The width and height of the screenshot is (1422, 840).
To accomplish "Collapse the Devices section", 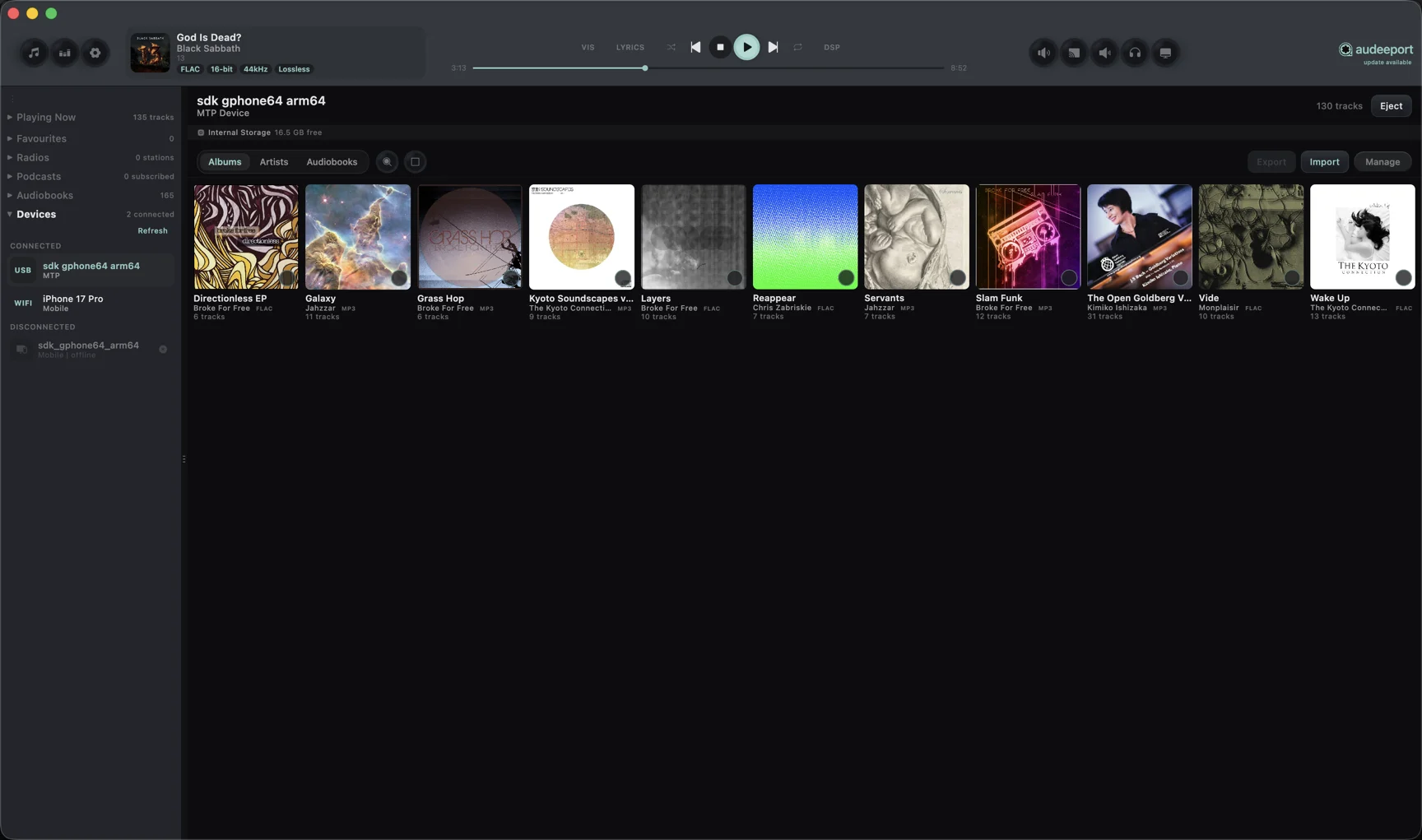I will point(91,215).
